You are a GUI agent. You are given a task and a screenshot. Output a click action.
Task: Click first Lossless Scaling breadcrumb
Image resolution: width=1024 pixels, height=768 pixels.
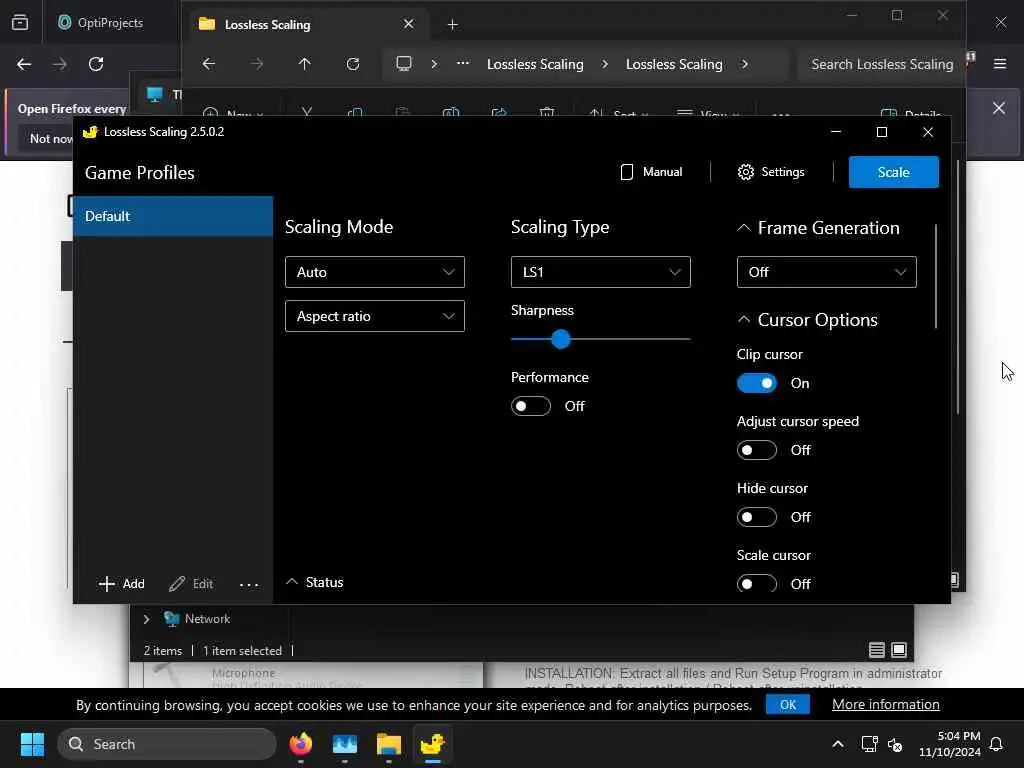coord(535,64)
